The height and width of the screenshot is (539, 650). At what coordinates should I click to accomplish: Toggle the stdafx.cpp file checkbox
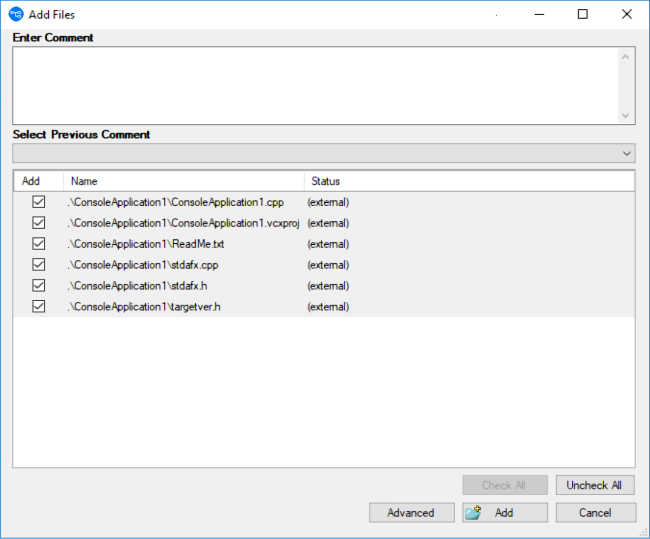[39, 265]
